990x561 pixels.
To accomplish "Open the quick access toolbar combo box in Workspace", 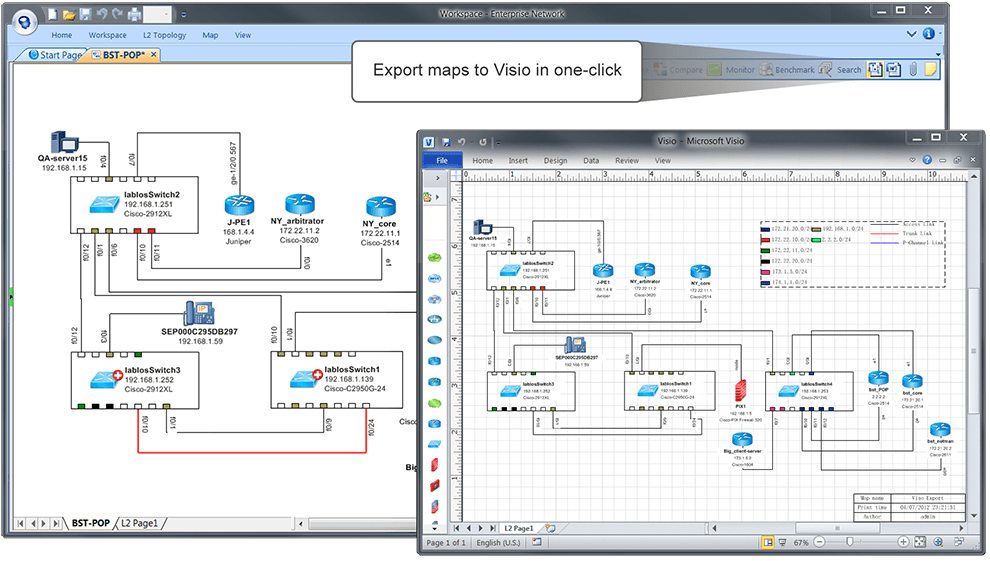I will pos(157,14).
